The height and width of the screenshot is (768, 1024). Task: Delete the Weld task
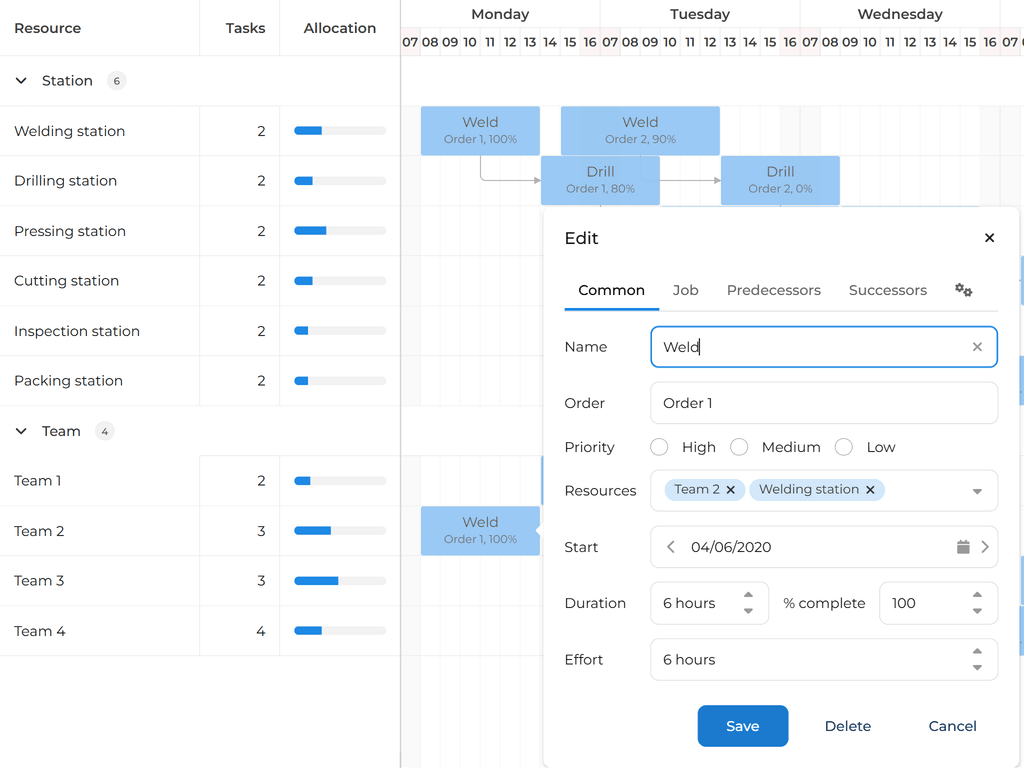tap(847, 726)
